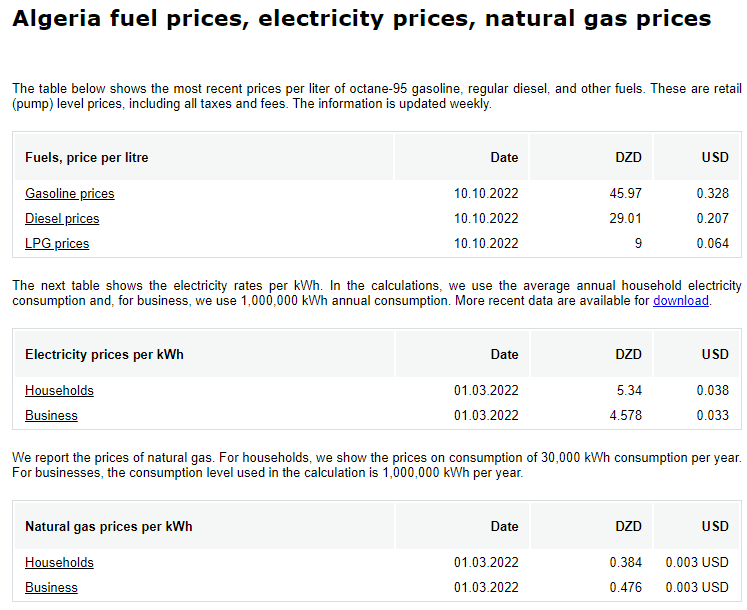Open Households link in natural gas table
The image size is (747, 610).
pyautogui.click(x=59, y=563)
